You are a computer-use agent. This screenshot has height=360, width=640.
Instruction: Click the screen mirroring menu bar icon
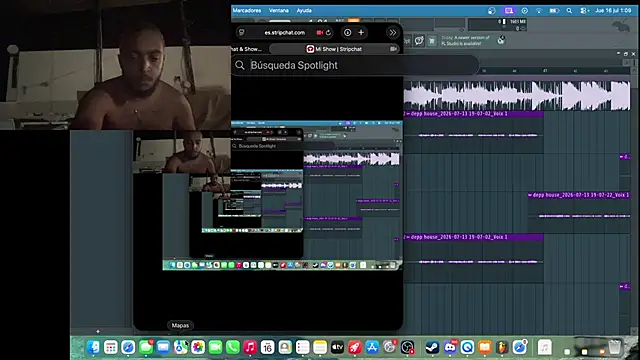(x=509, y=11)
